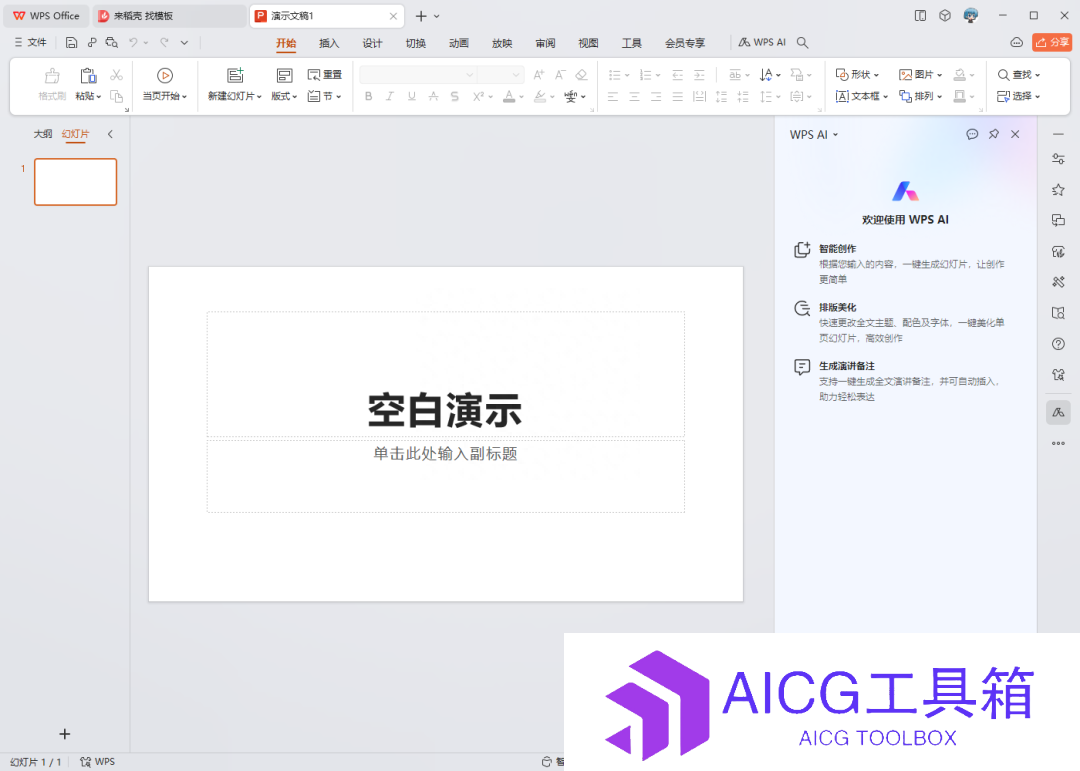Switch to Animation (动画) ribbon tab
The width and height of the screenshot is (1080, 771).
pos(459,43)
